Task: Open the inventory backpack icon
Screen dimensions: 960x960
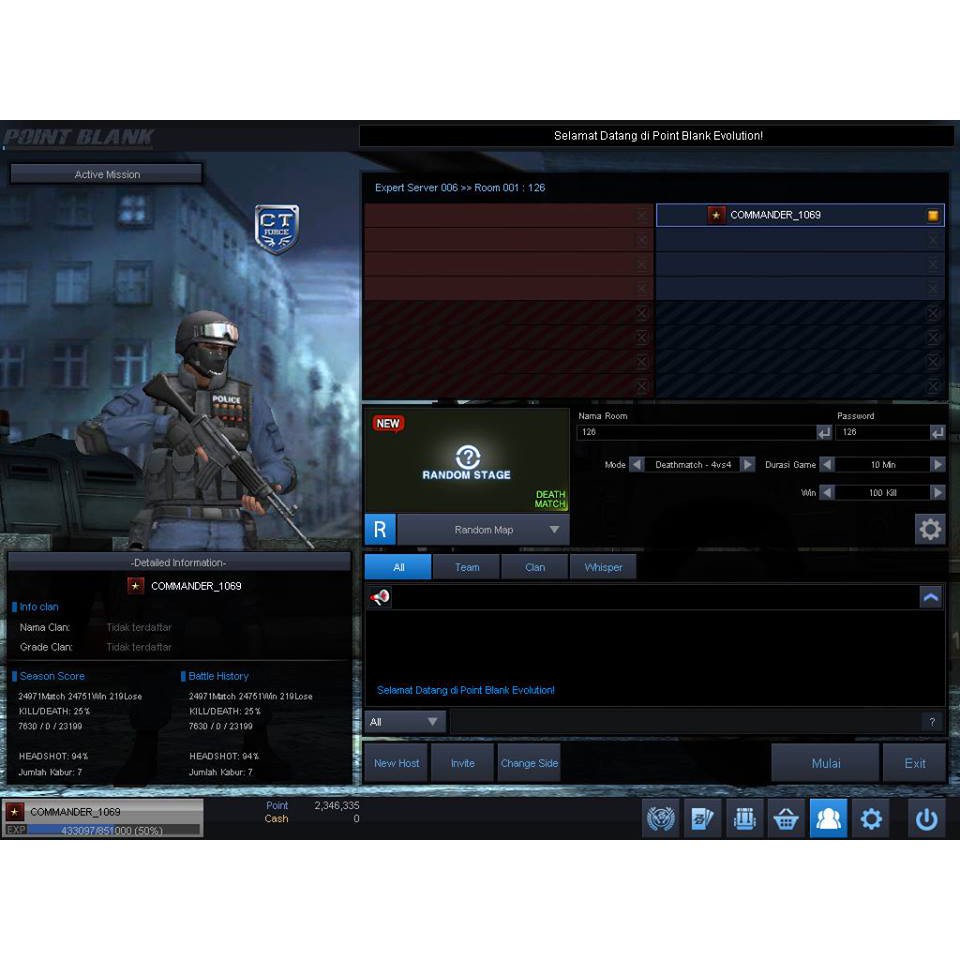Action: point(744,819)
